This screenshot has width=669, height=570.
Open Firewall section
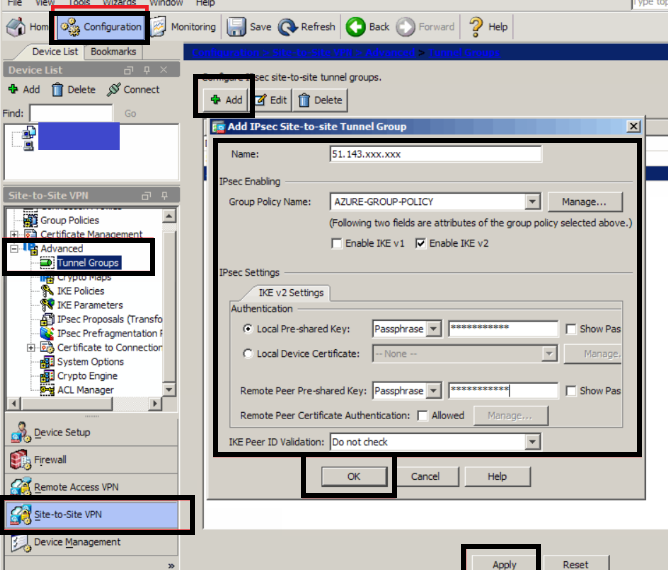pyautogui.click(x=91, y=459)
